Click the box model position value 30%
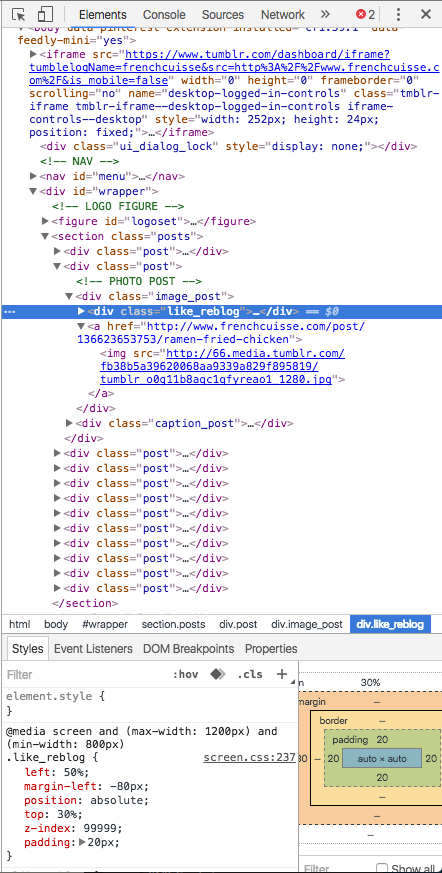 (x=370, y=682)
